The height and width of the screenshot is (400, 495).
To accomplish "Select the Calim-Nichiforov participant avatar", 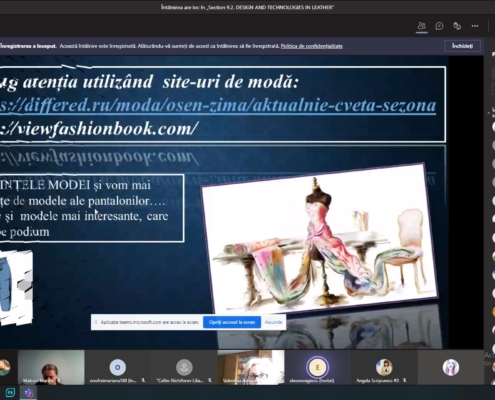I will [184, 367].
